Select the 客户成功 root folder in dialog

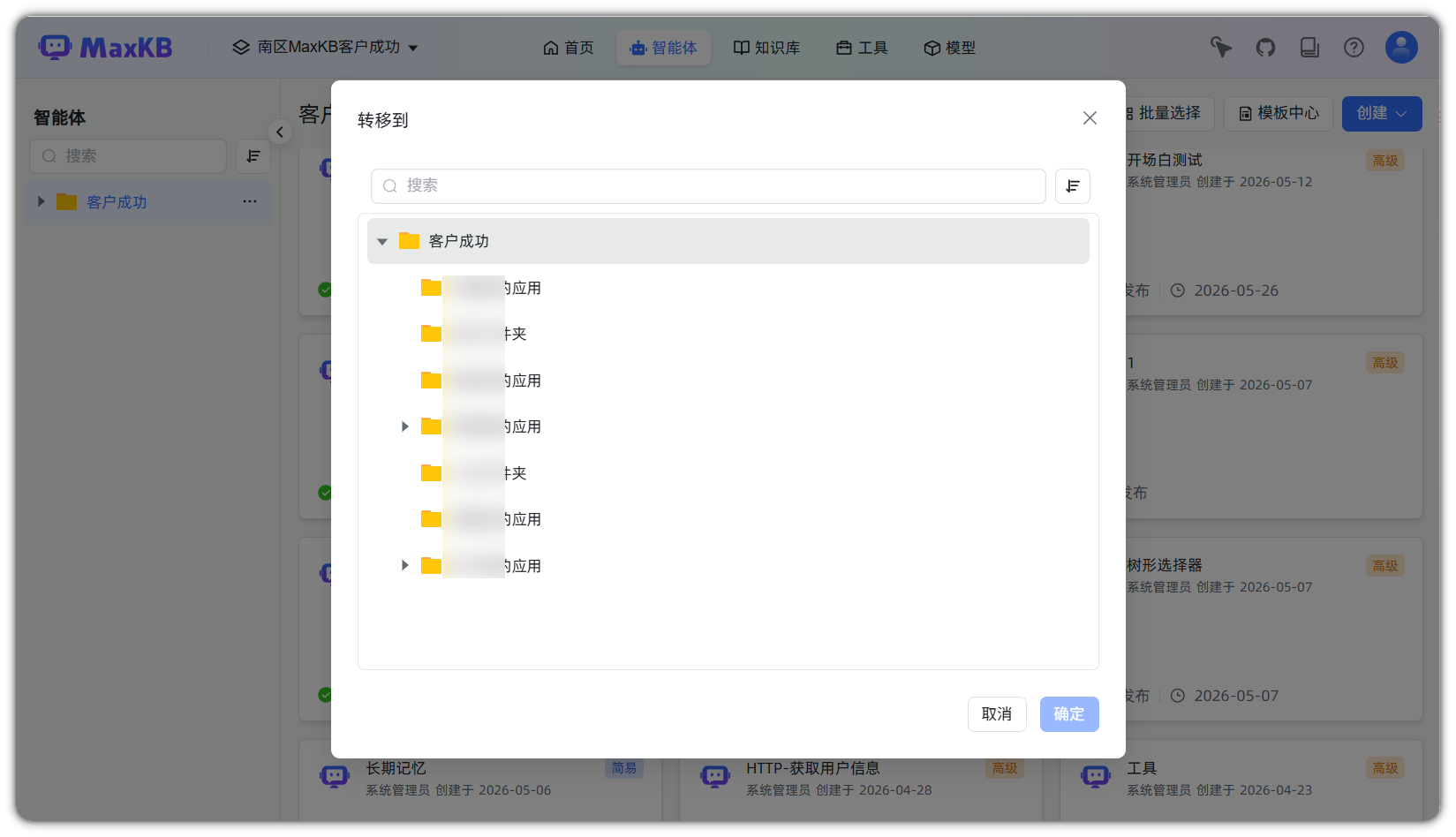click(728, 241)
